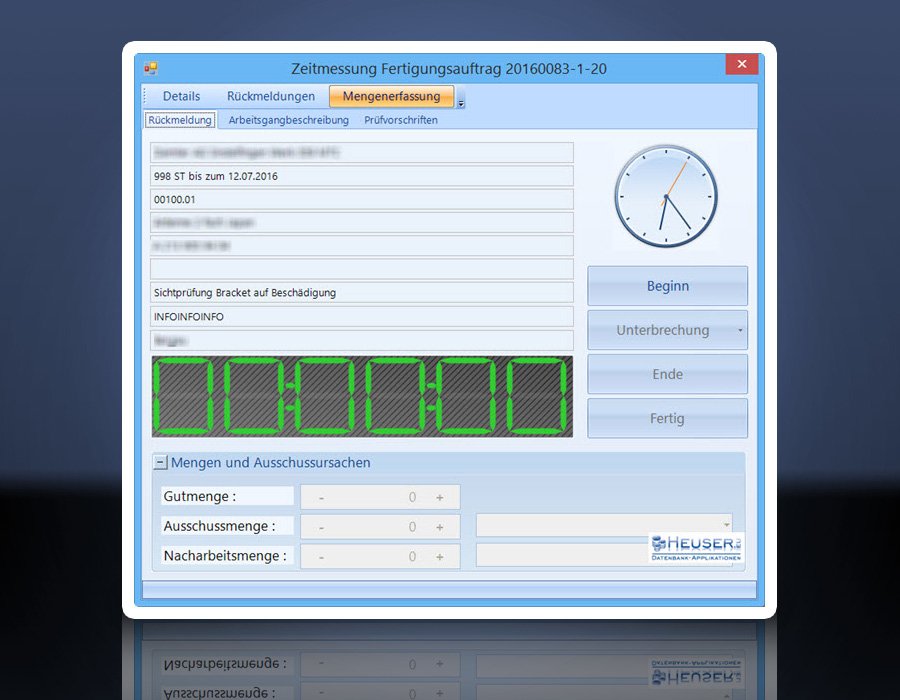Screen dimensions: 900x700
Task: Increase Gutmenge with the plus button
Action: click(x=440, y=497)
